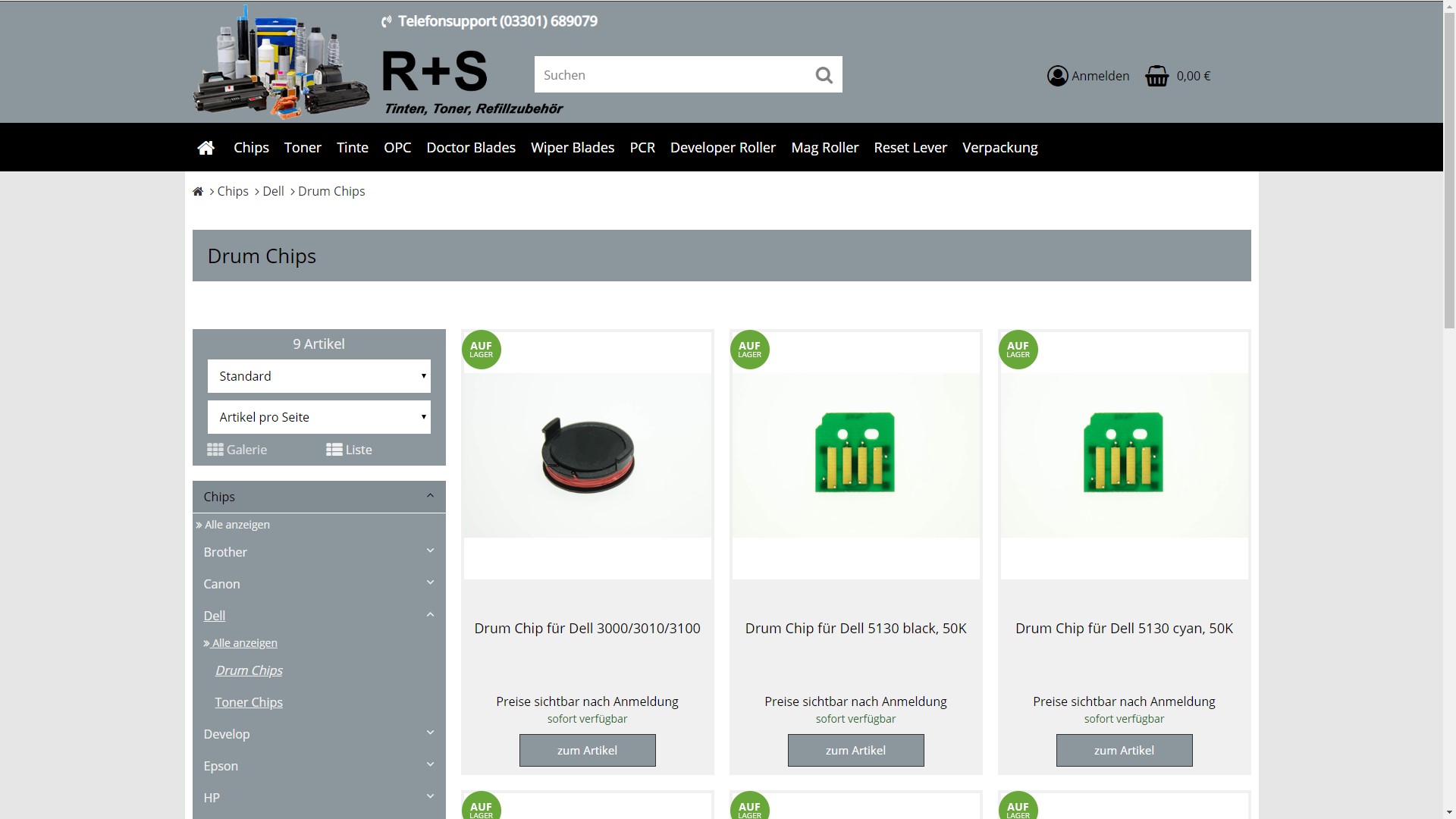Switch to Liste view
Screen dimensions: 1456x819
(349, 450)
